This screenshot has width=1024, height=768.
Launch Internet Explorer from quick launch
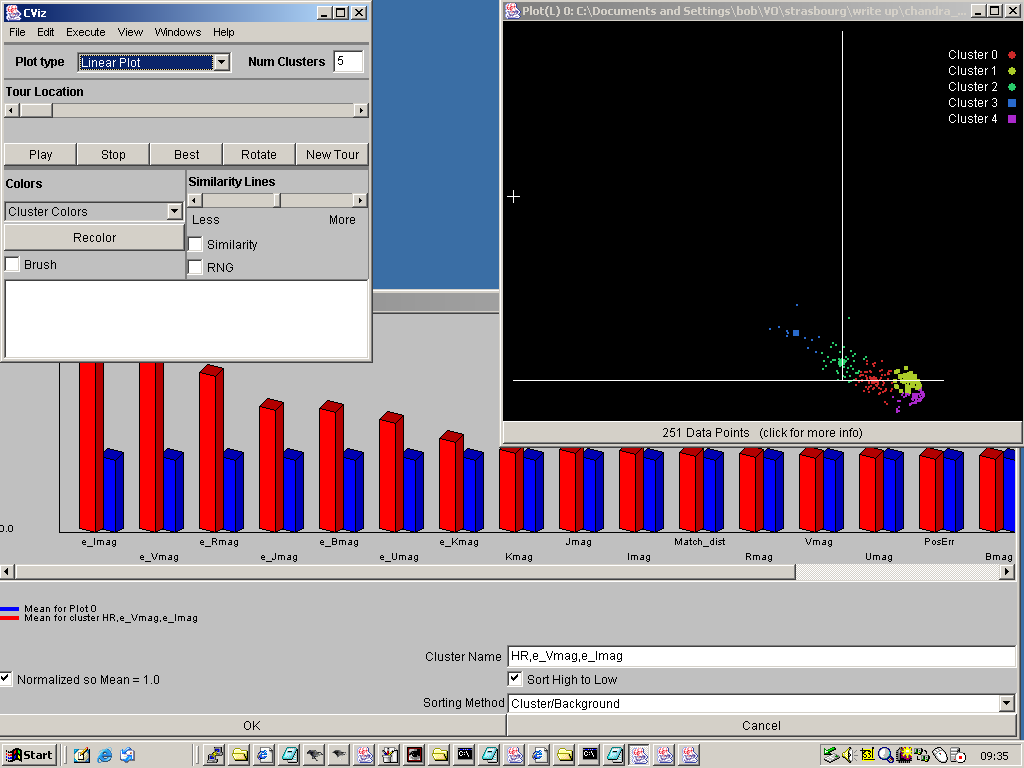click(104, 755)
